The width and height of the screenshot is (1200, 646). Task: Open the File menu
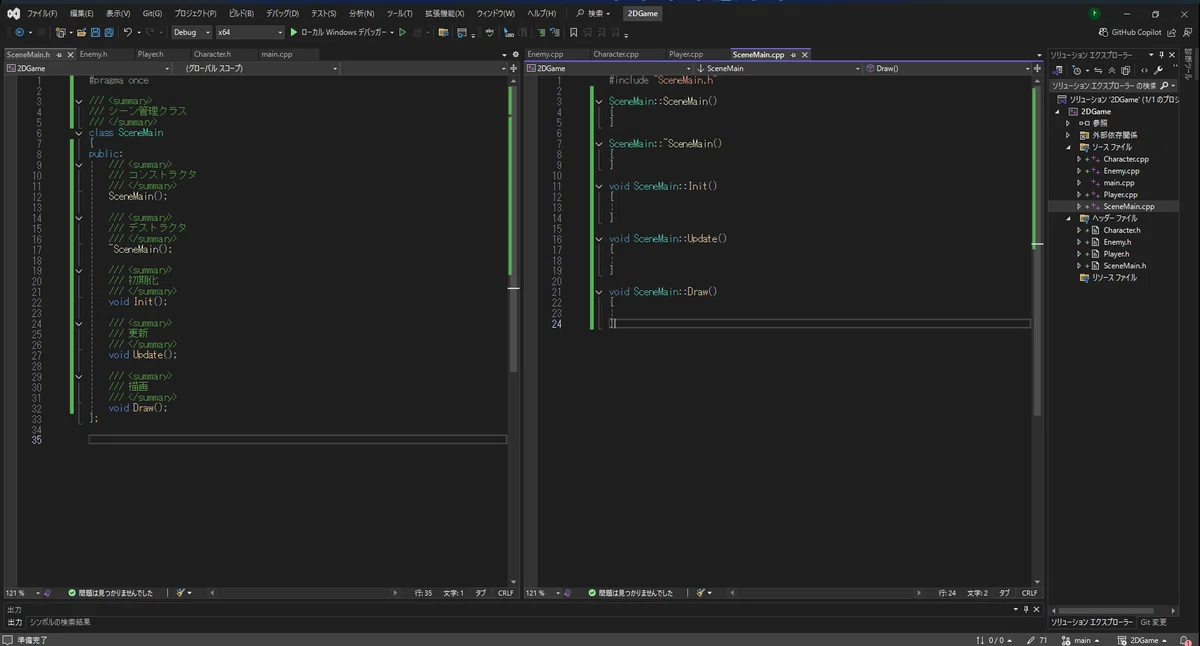click(x=41, y=13)
